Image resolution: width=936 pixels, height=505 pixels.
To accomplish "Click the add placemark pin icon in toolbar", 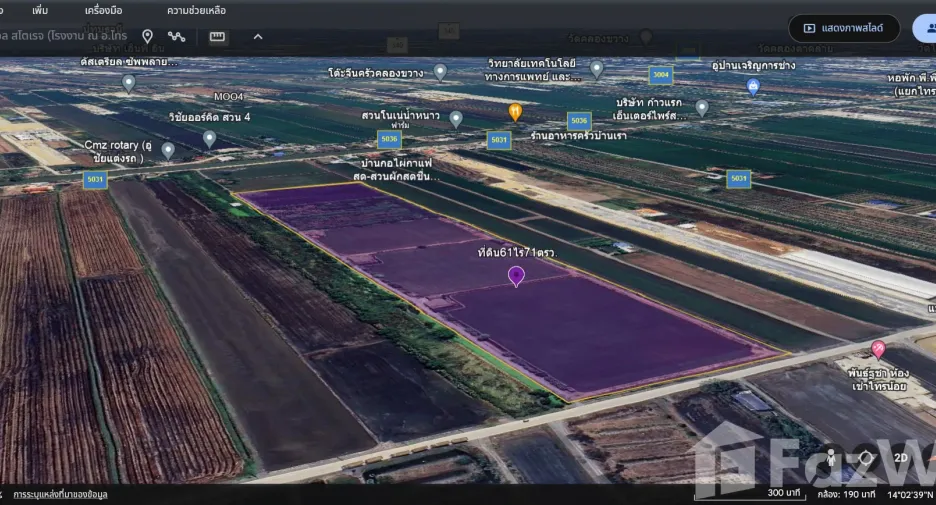I will 147,36.
